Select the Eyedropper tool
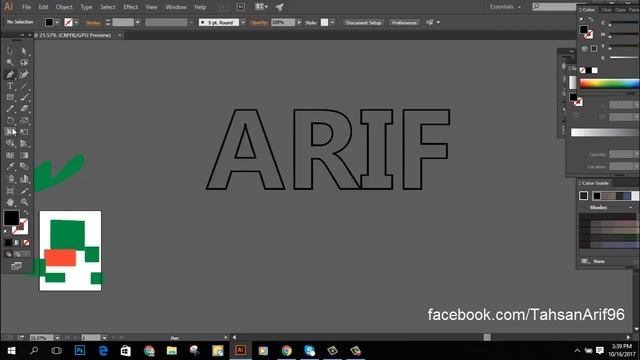This screenshot has width=640, height=360. [10, 167]
